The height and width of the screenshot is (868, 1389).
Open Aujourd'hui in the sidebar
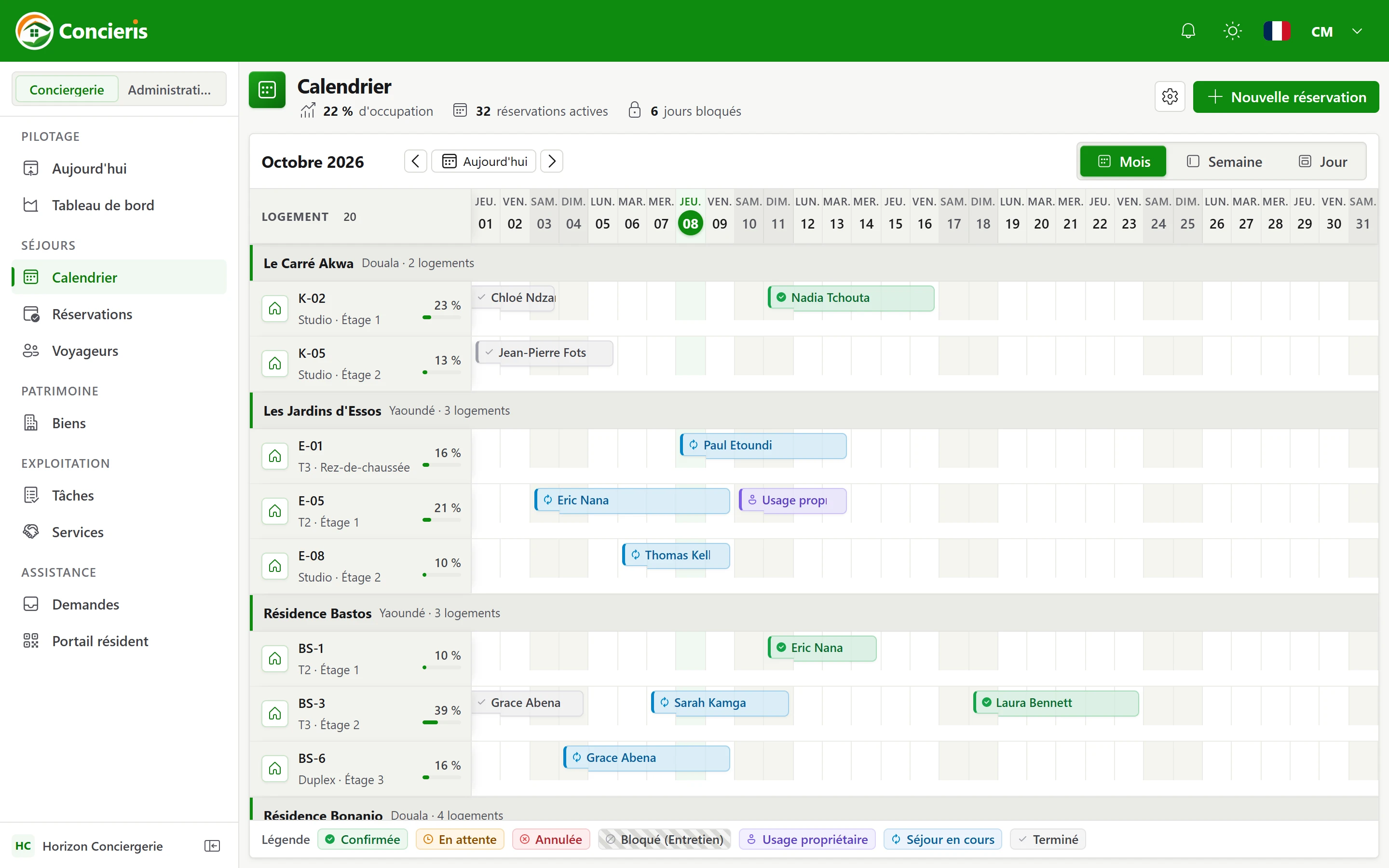coord(120,168)
